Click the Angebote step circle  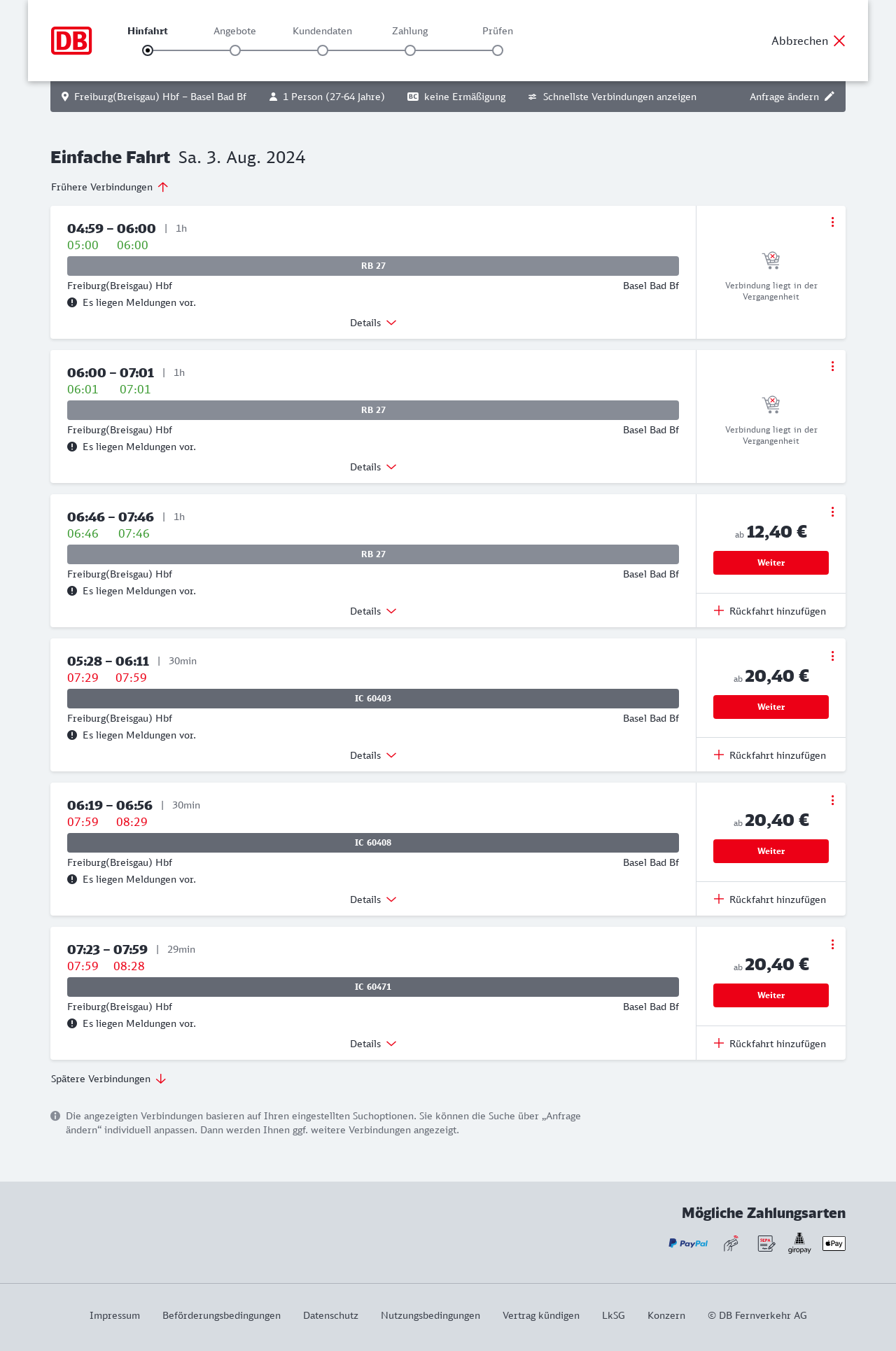point(235,50)
